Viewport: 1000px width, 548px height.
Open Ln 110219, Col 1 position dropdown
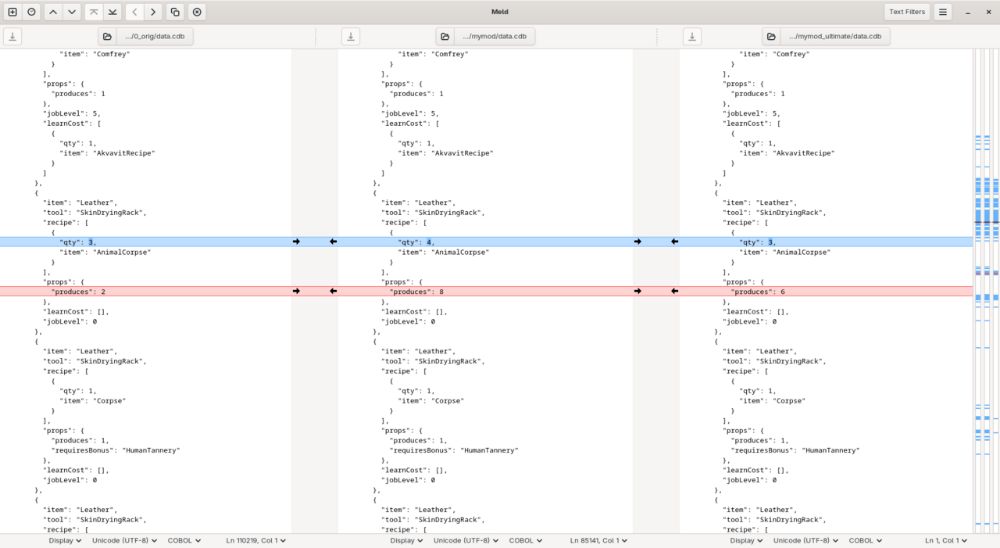coord(256,540)
